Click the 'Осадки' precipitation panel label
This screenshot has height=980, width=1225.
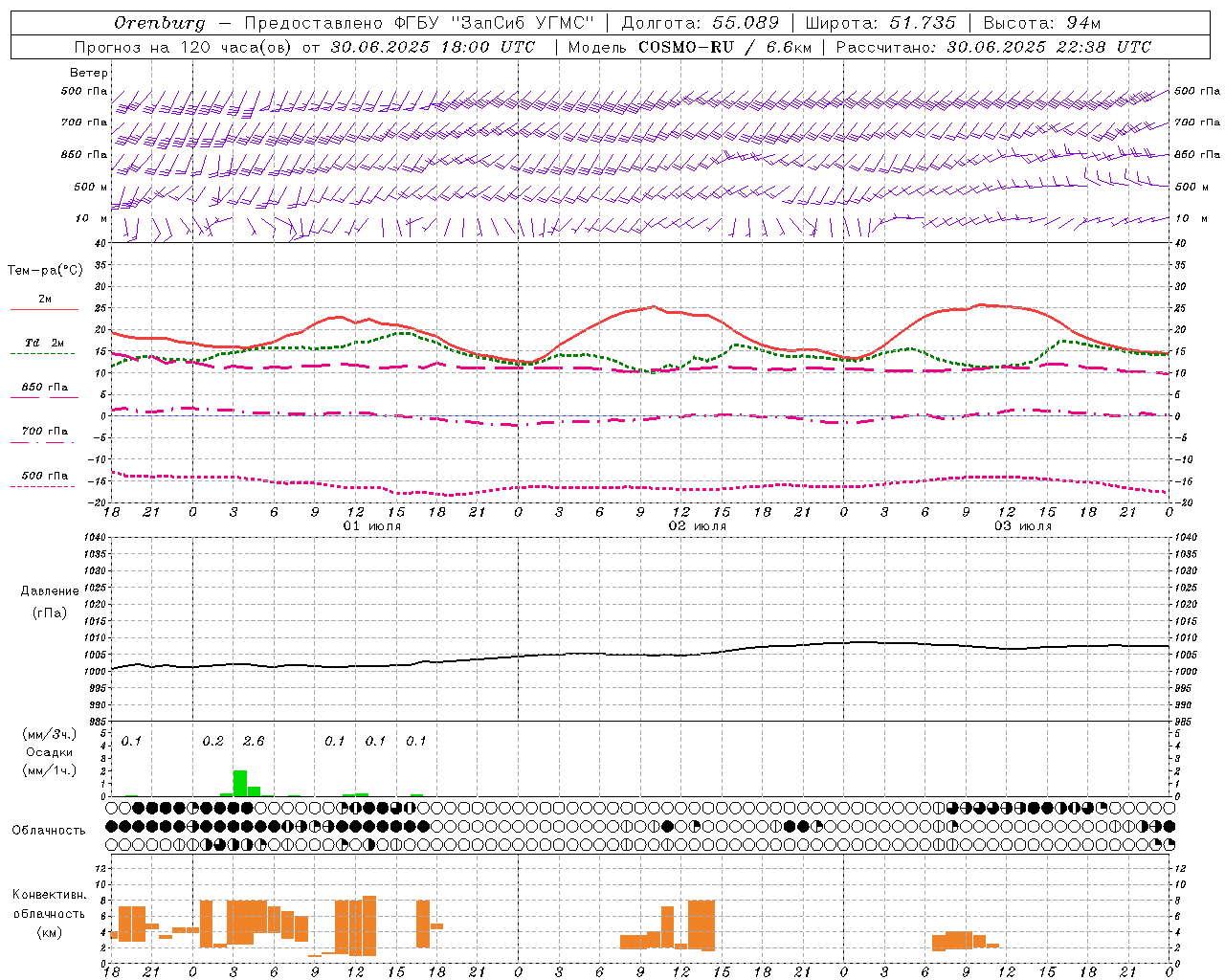click(49, 752)
